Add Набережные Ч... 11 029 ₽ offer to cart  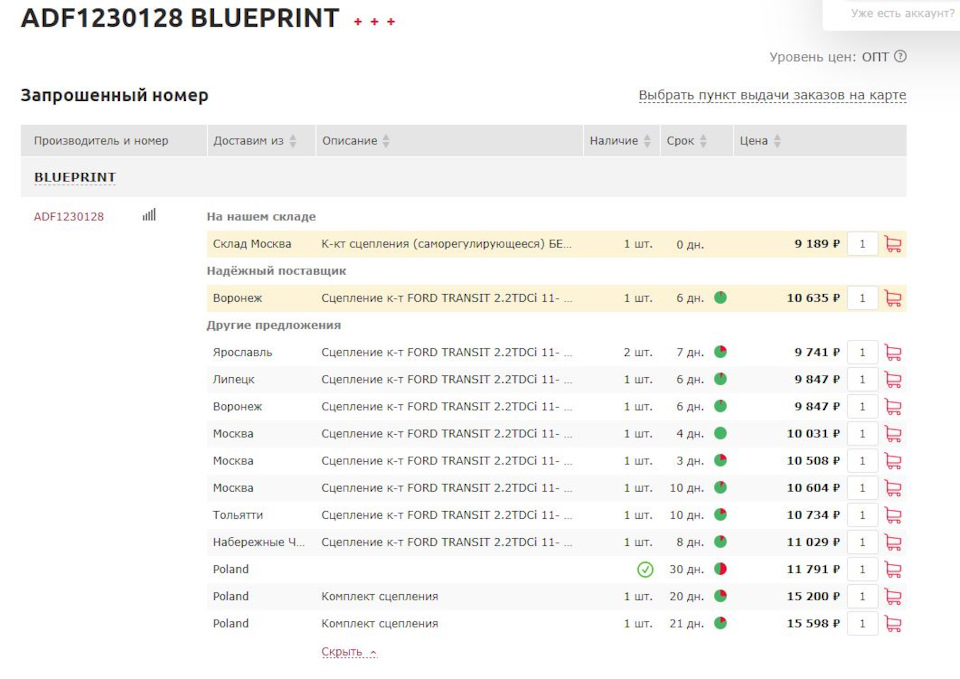893,542
